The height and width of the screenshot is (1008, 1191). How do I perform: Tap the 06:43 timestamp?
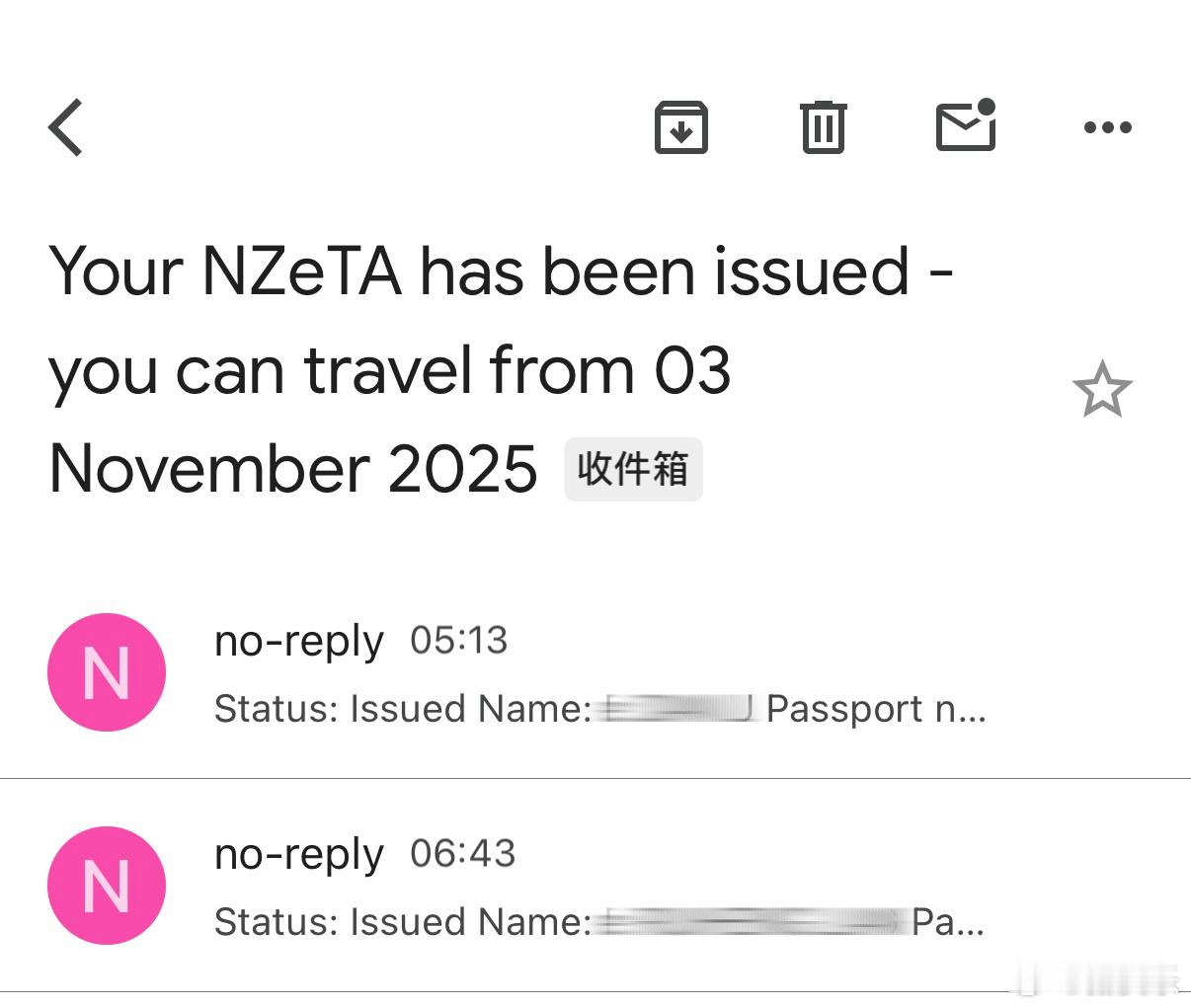tap(464, 854)
